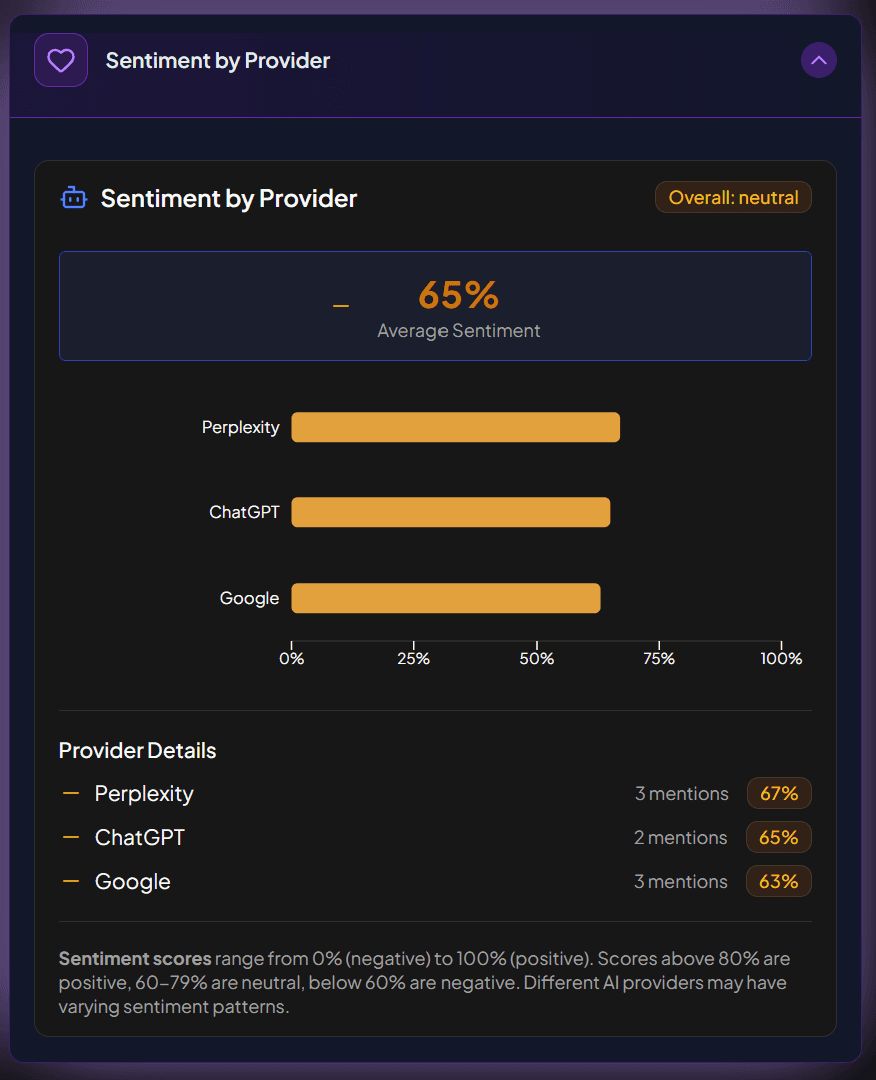Click the dash icon next to ChatGPT

click(71, 837)
